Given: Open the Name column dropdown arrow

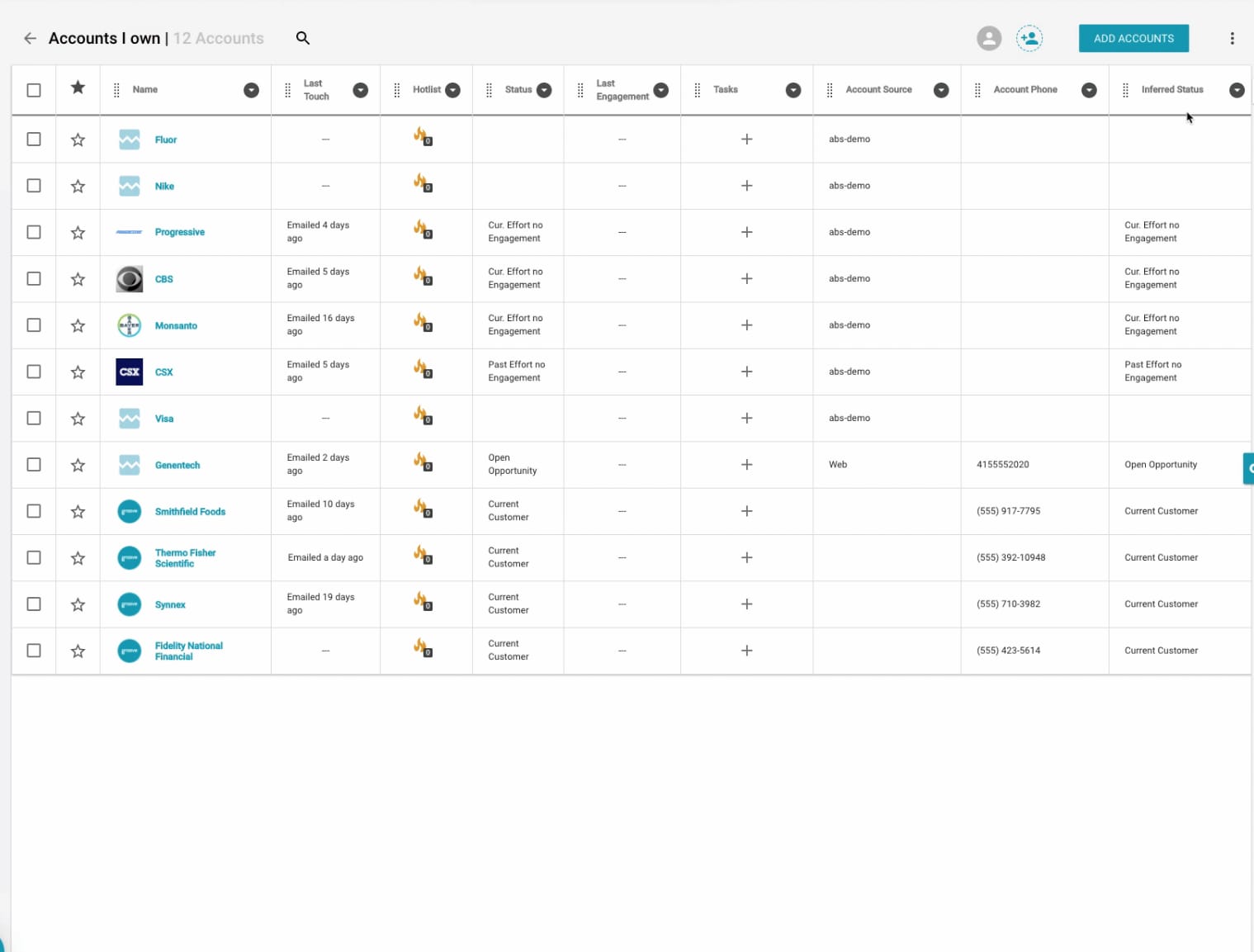Looking at the screenshot, I should 252,90.
